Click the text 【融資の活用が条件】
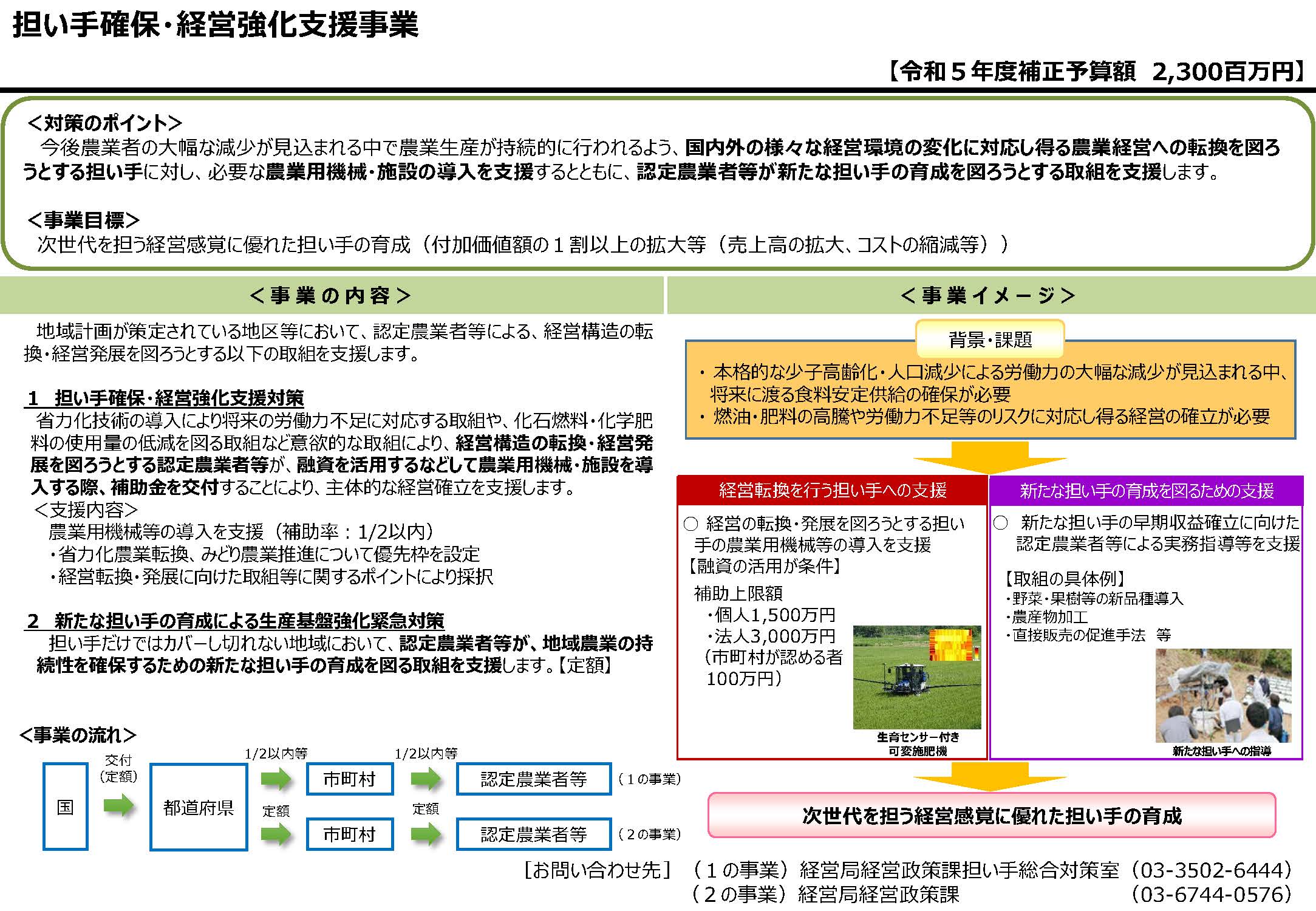The width and height of the screenshot is (1316, 911). pyautogui.click(x=765, y=566)
